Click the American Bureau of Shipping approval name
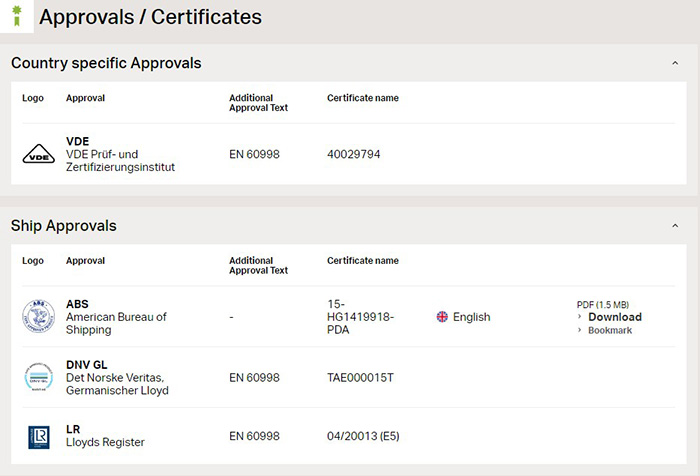The width and height of the screenshot is (700, 476). pos(116,323)
